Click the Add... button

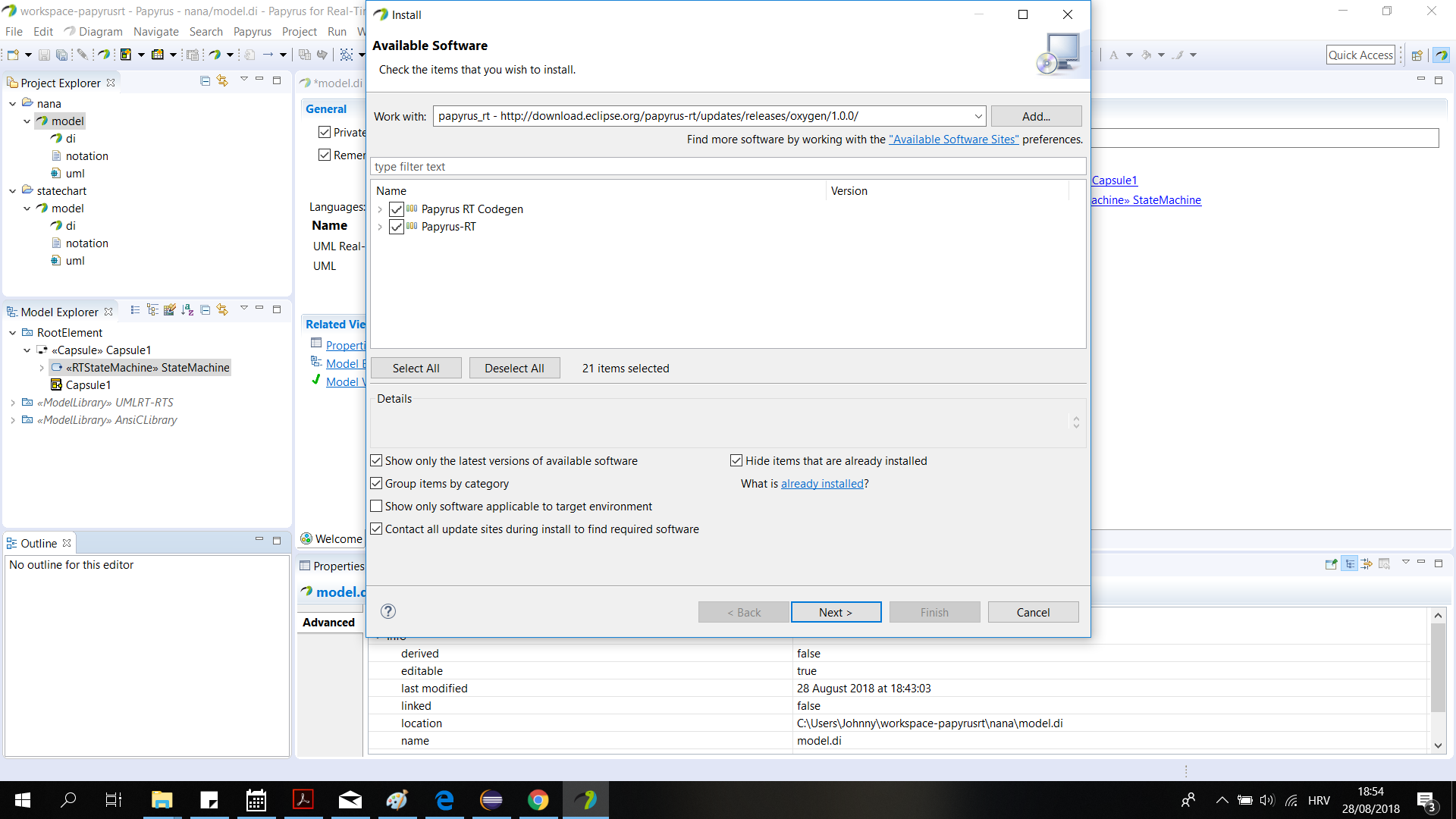click(x=1036, y=116)
